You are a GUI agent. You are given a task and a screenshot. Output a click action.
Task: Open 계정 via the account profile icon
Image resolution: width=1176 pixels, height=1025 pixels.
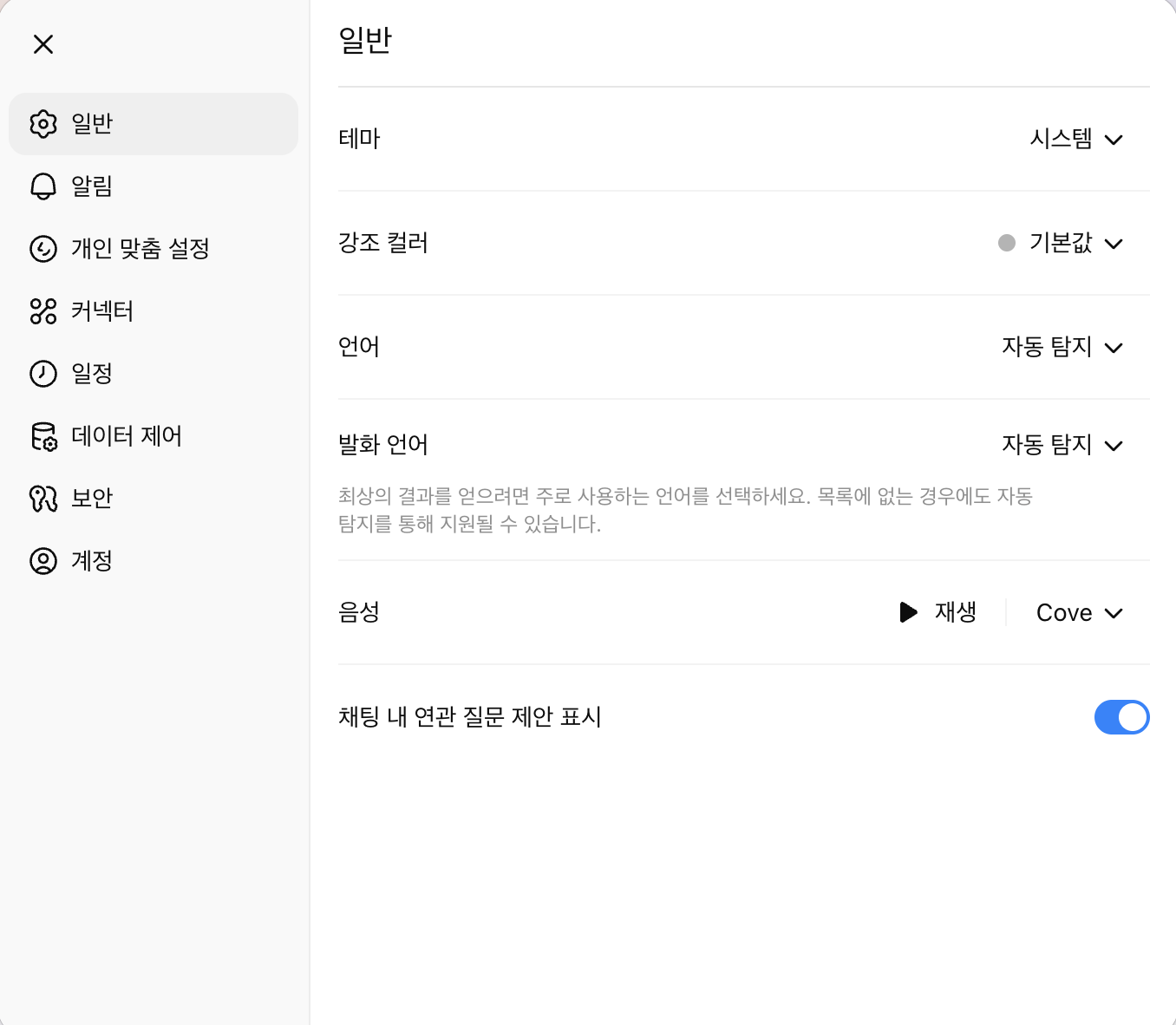pyautogui.click(x=42, y=561)
